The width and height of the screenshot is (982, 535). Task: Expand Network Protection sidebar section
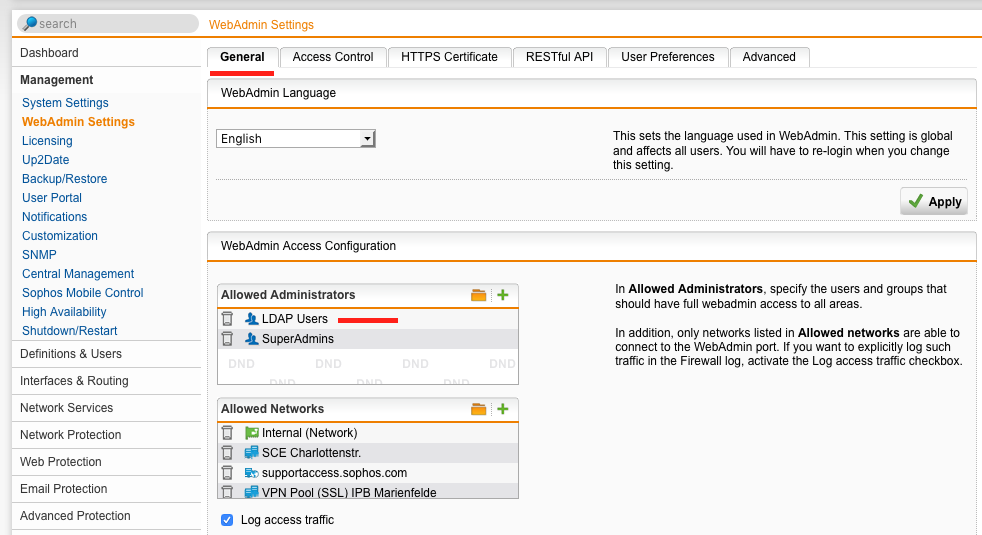click(71, 435)
